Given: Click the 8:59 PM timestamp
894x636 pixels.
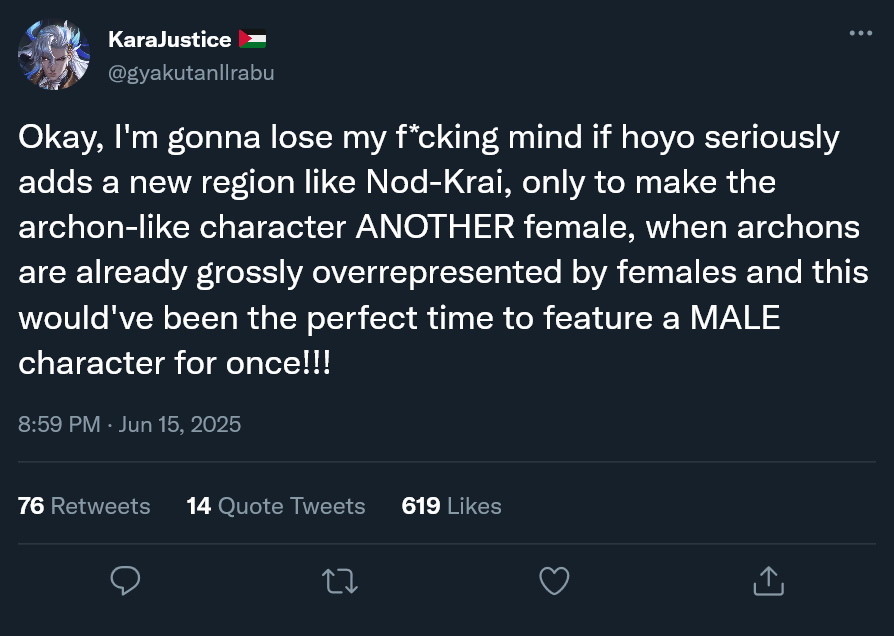Looking at the screenshot, I should 59,423.
